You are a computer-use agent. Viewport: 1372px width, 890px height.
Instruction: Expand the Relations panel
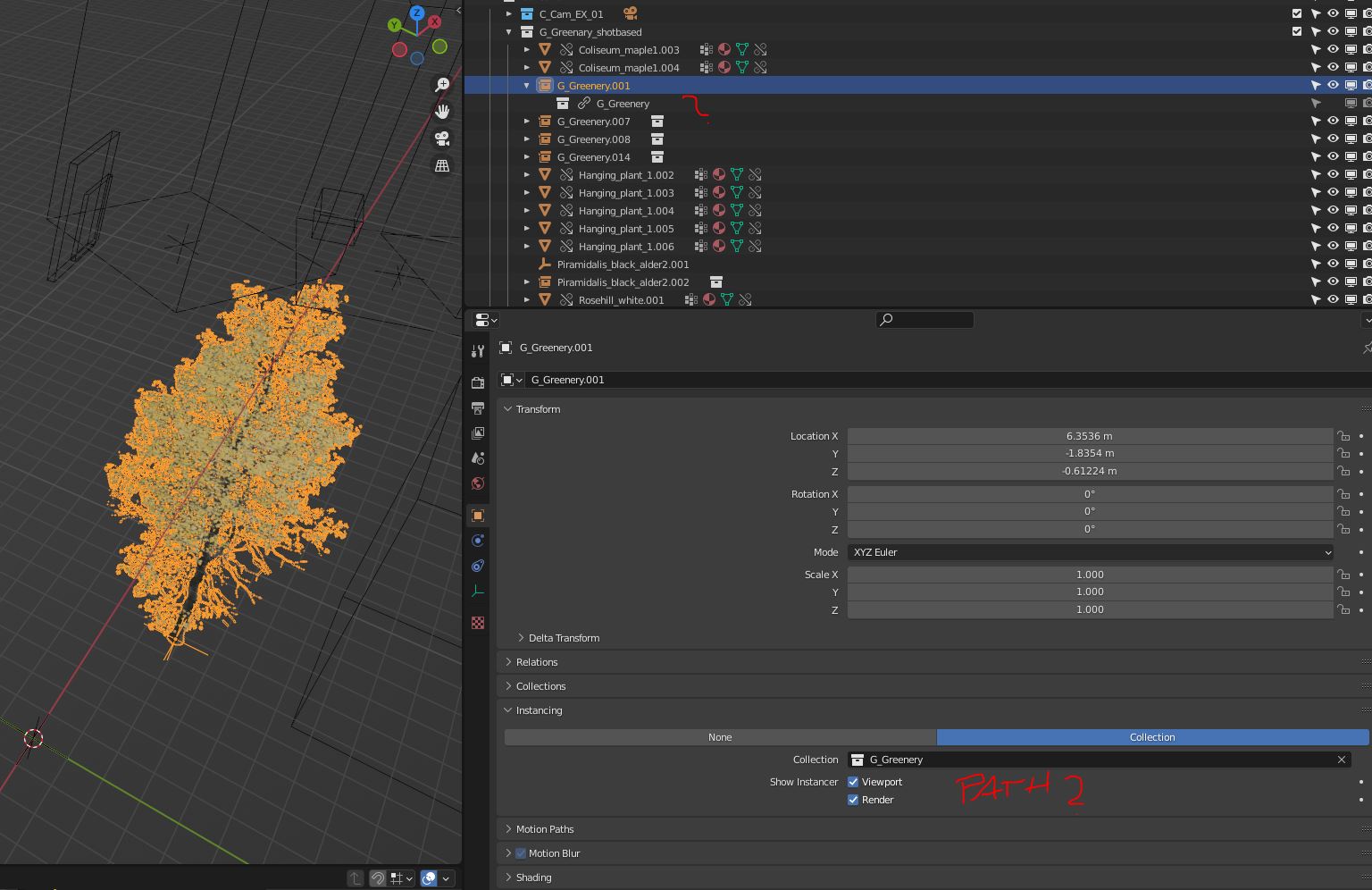point(536,662)
